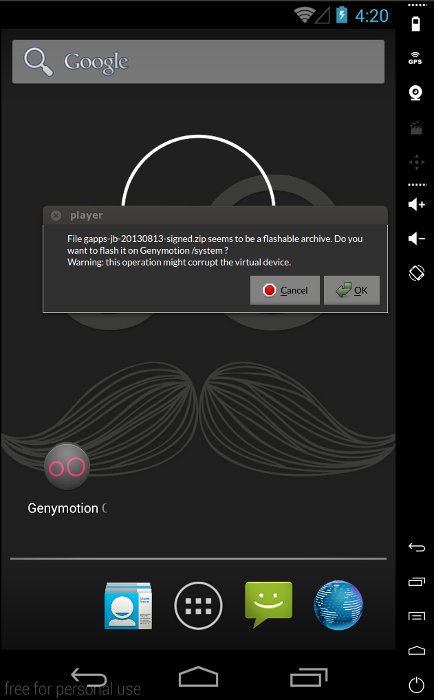The image size is (434, 700).
Task: Click the sidebar power button
Action: tap(417, 685)
